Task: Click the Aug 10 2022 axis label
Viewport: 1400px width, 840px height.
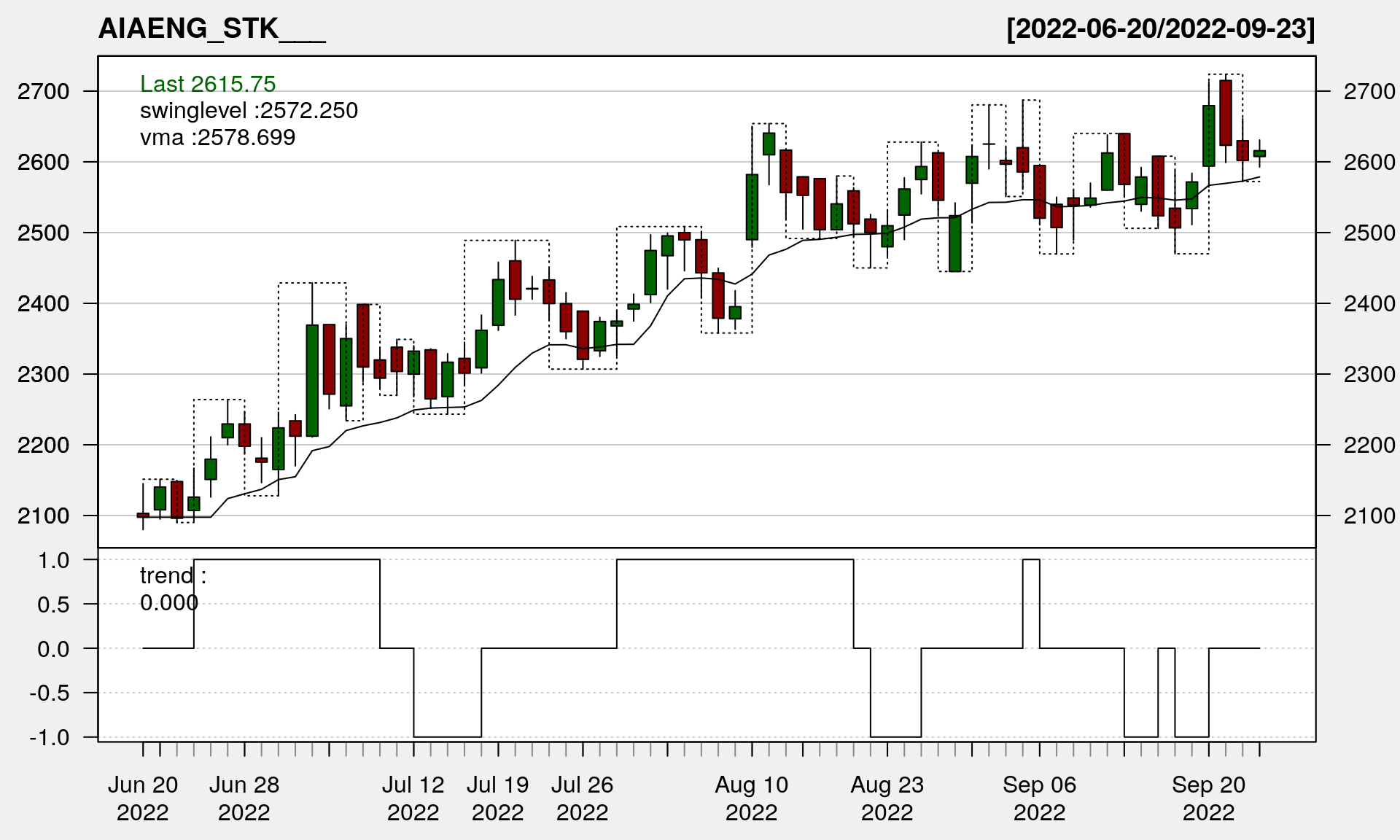Action: (752, 798)
